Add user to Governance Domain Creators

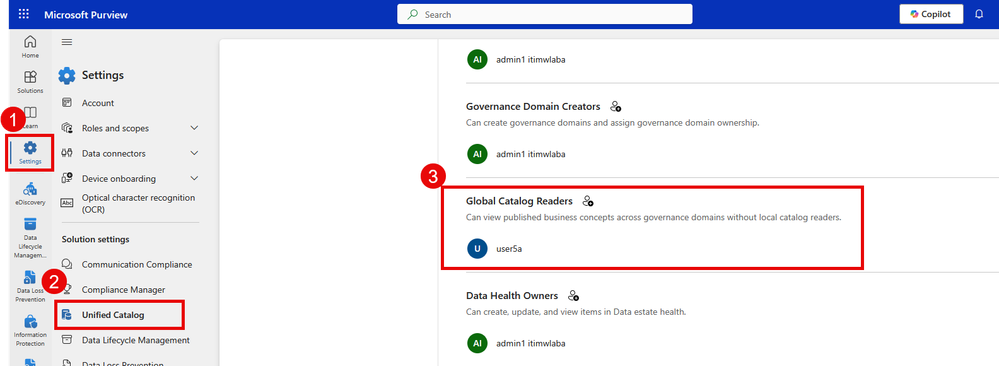615,106
